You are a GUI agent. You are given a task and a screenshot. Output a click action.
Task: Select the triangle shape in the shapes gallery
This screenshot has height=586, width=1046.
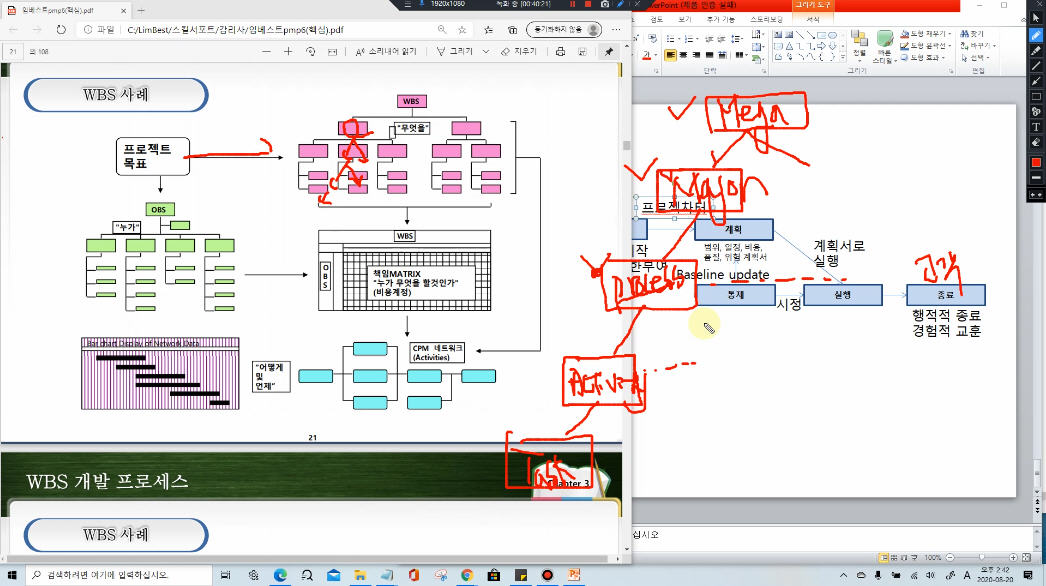click(789, 46)
